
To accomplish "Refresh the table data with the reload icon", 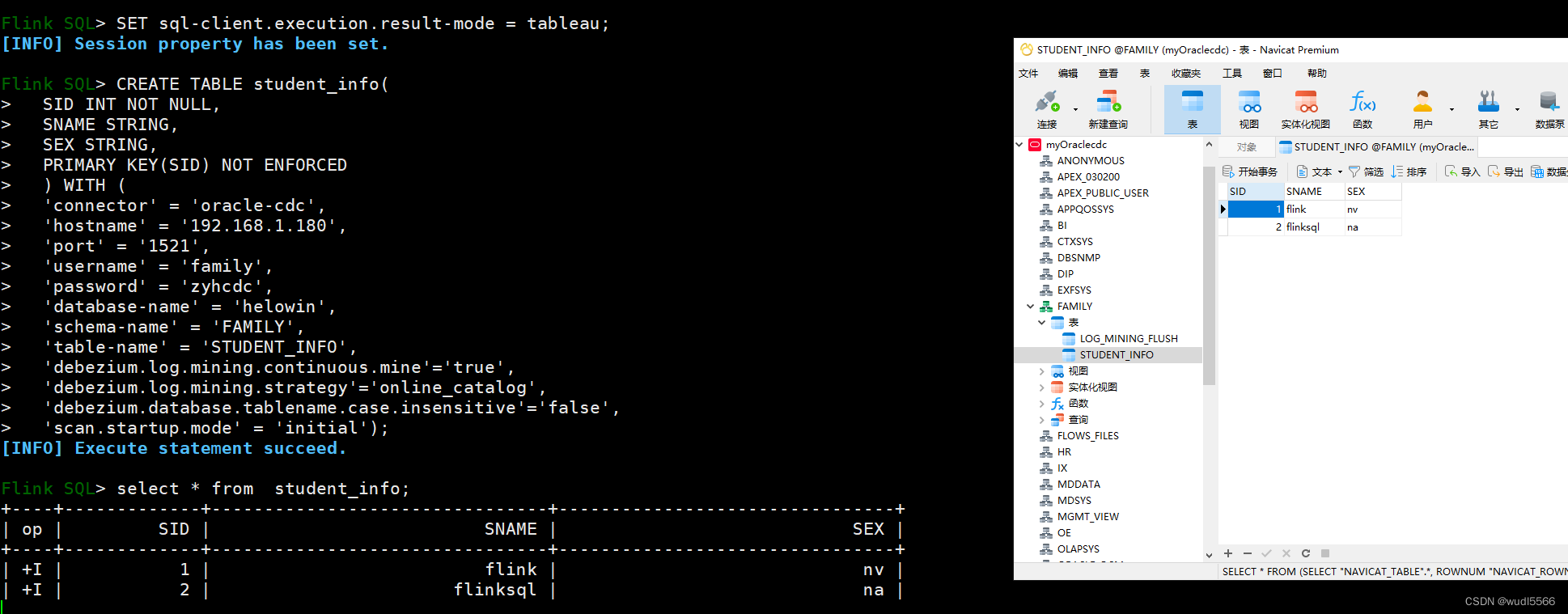I will (x=1306, y=553).
